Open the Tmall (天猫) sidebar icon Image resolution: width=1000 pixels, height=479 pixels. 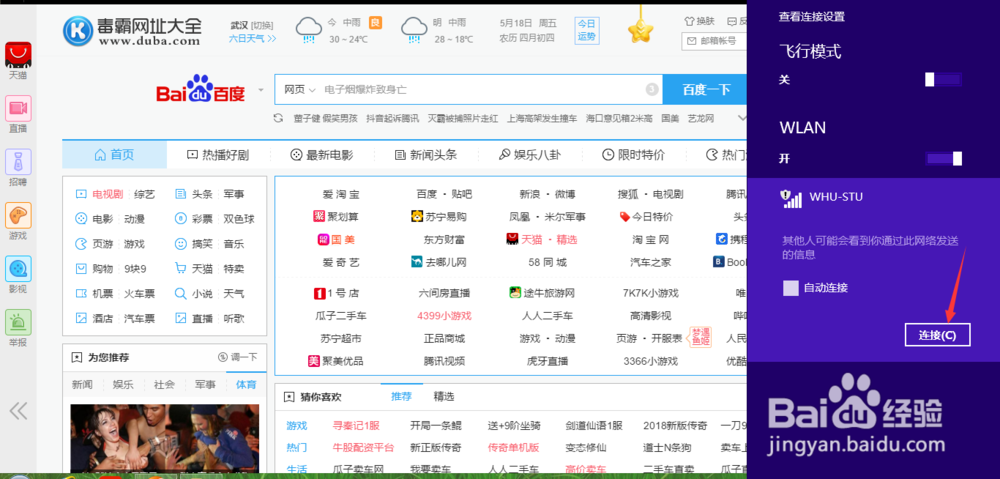click(18, 55)
